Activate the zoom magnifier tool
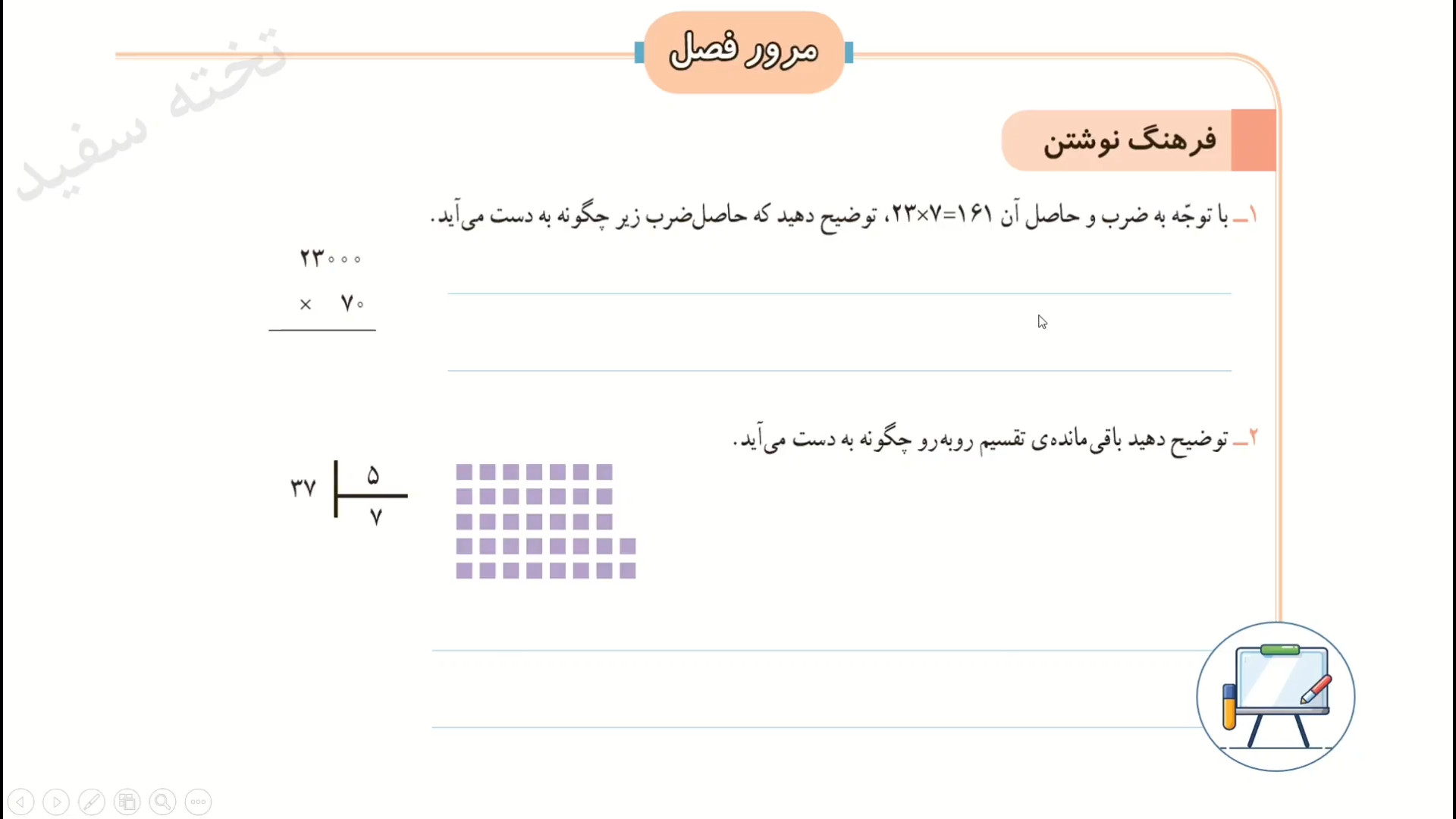This screenshot has width=1456, height=819. click(x=162, y=802)
